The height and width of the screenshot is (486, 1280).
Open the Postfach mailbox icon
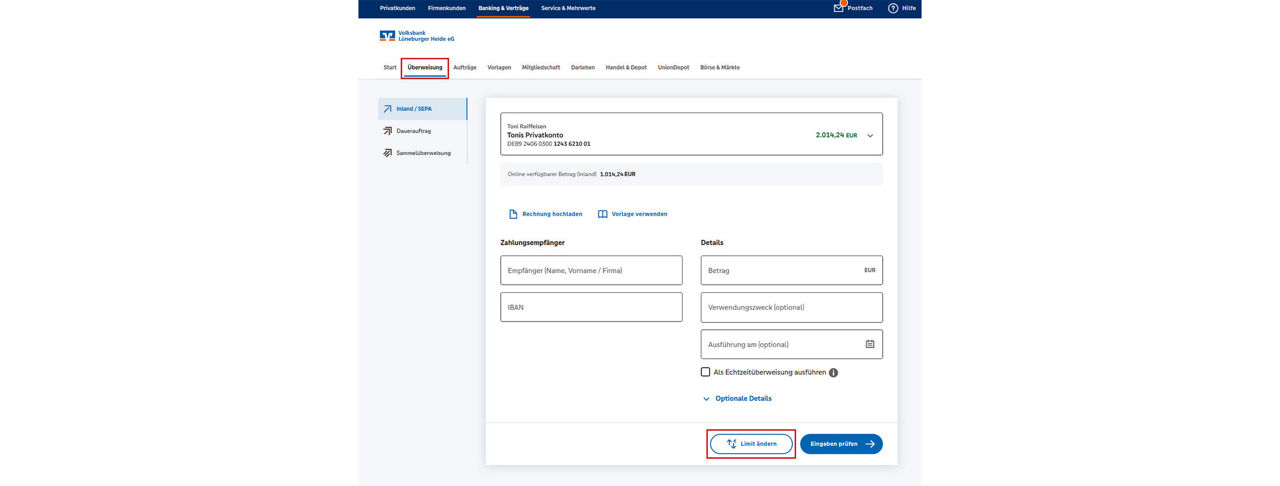pos(839,8)
